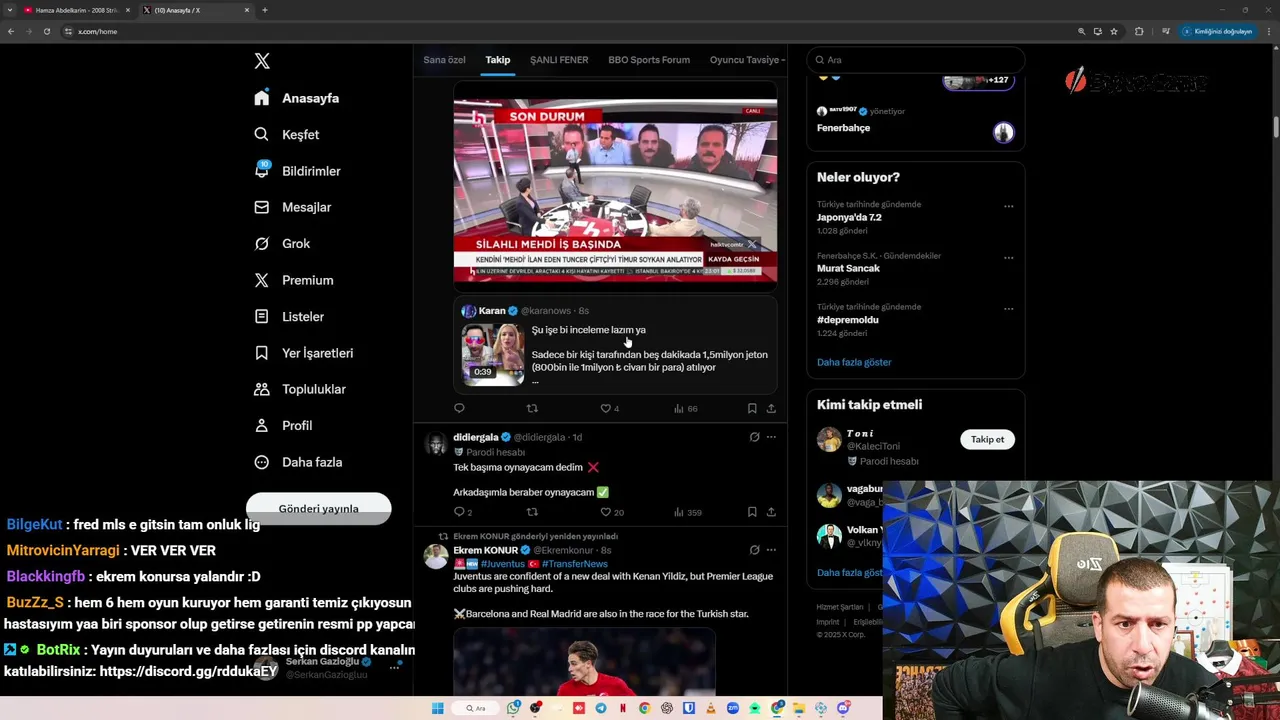Image resolution: width=1280 pixels, height=720 pixels.
Task: Click Gönderi yayınla button
Action: coord(318,508)
